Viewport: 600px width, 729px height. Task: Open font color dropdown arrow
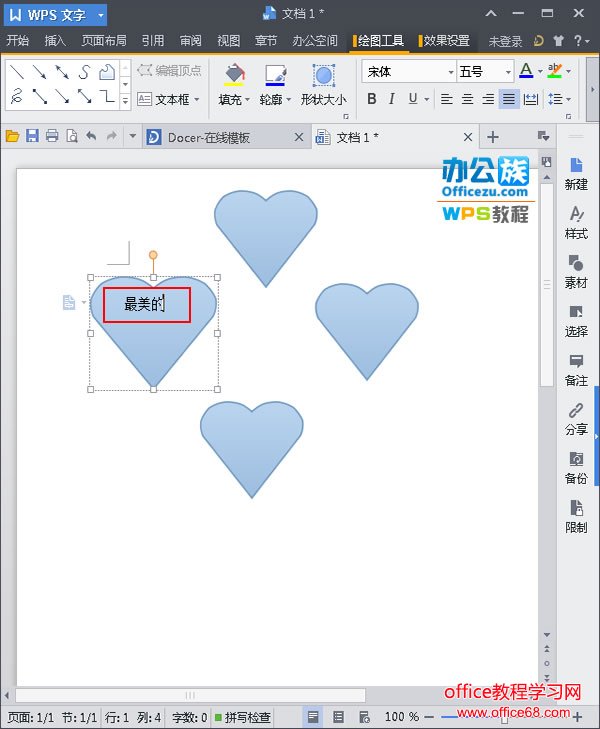(x=540, y=72)
